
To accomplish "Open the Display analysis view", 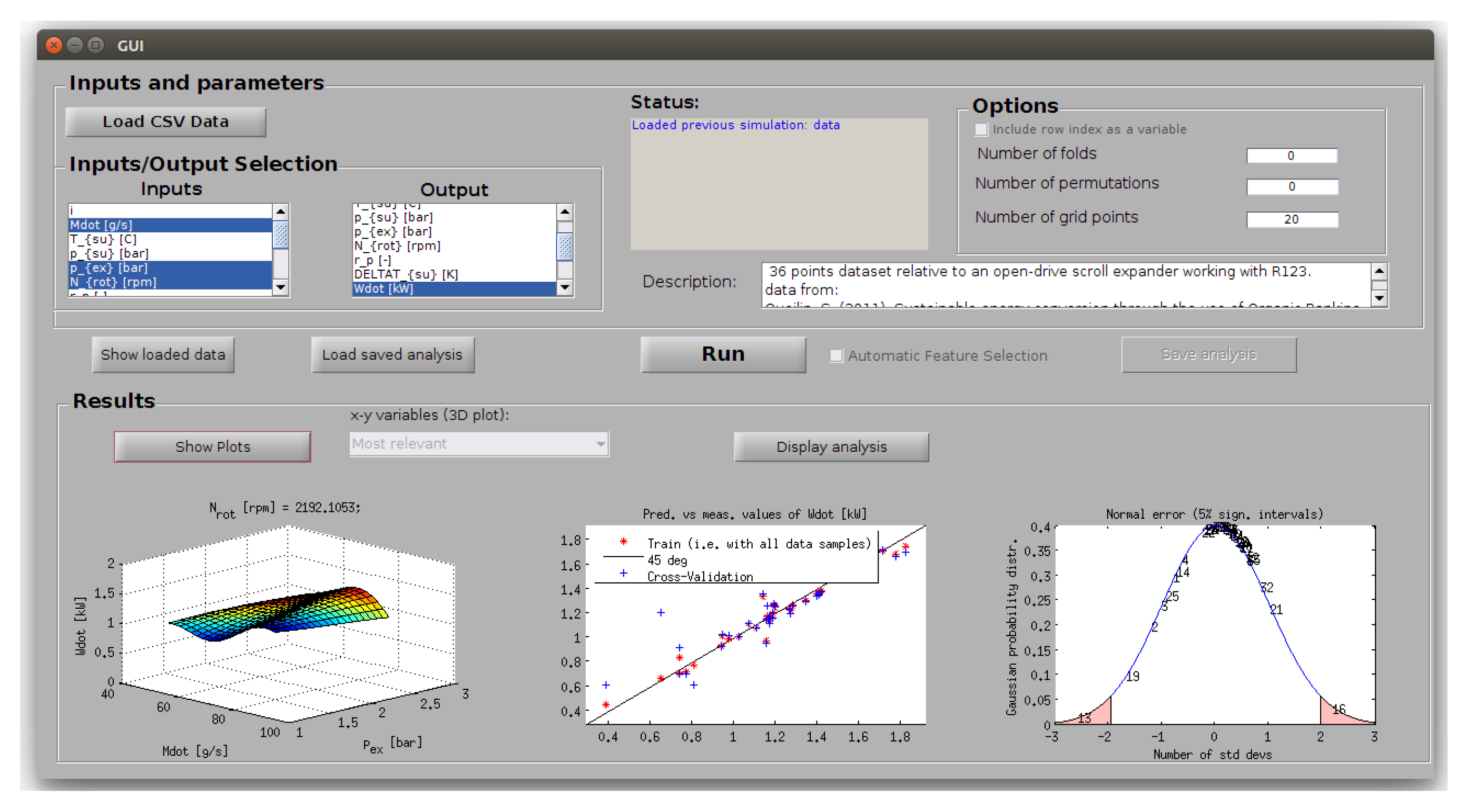I will [831, 447].
